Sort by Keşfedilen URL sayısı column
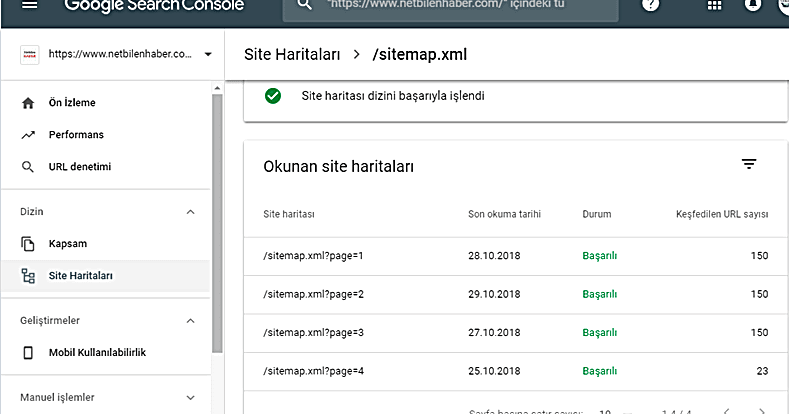The height and width of the screenshot is (414, 789). 722,214
